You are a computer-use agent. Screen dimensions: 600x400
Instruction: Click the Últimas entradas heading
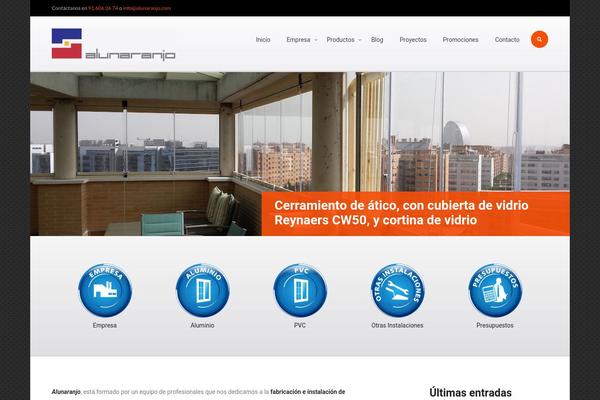(470, 393)
